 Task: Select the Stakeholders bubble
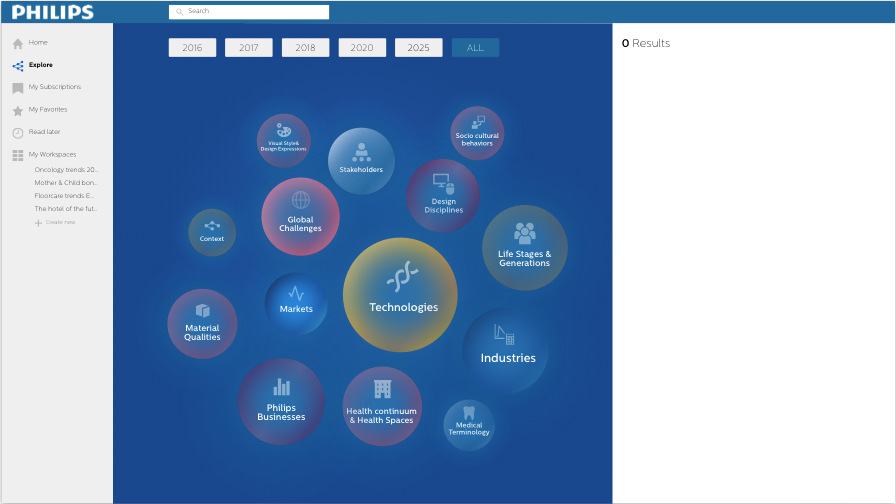point(361,161)
